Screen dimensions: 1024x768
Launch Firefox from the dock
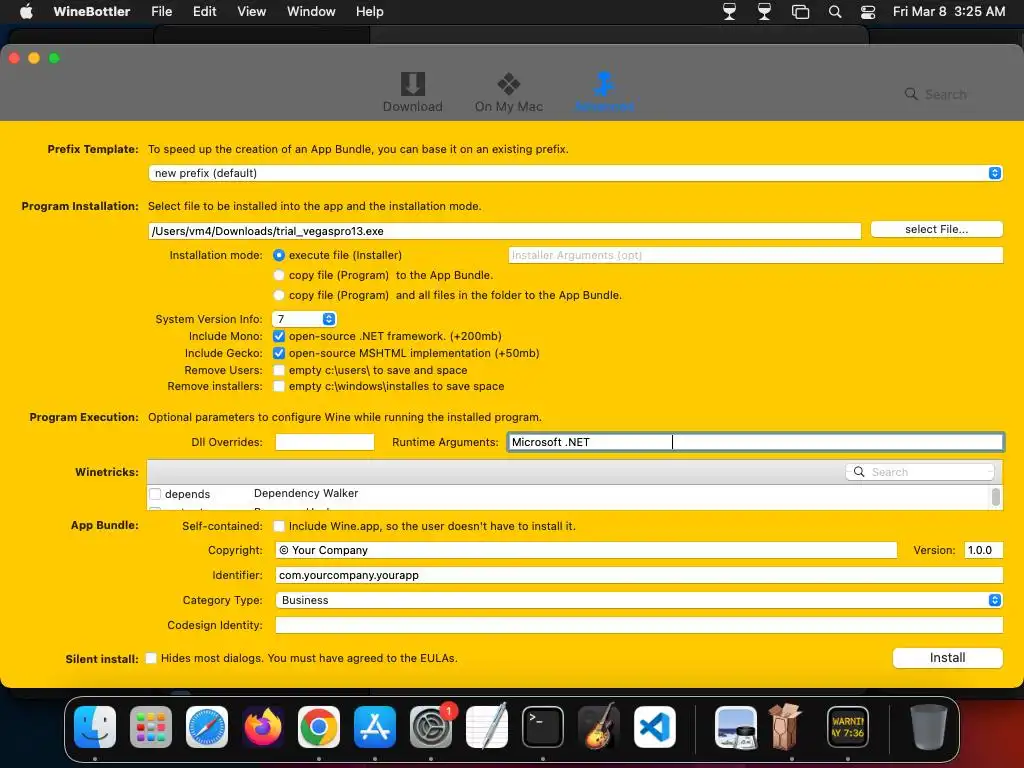coord(263,727)
